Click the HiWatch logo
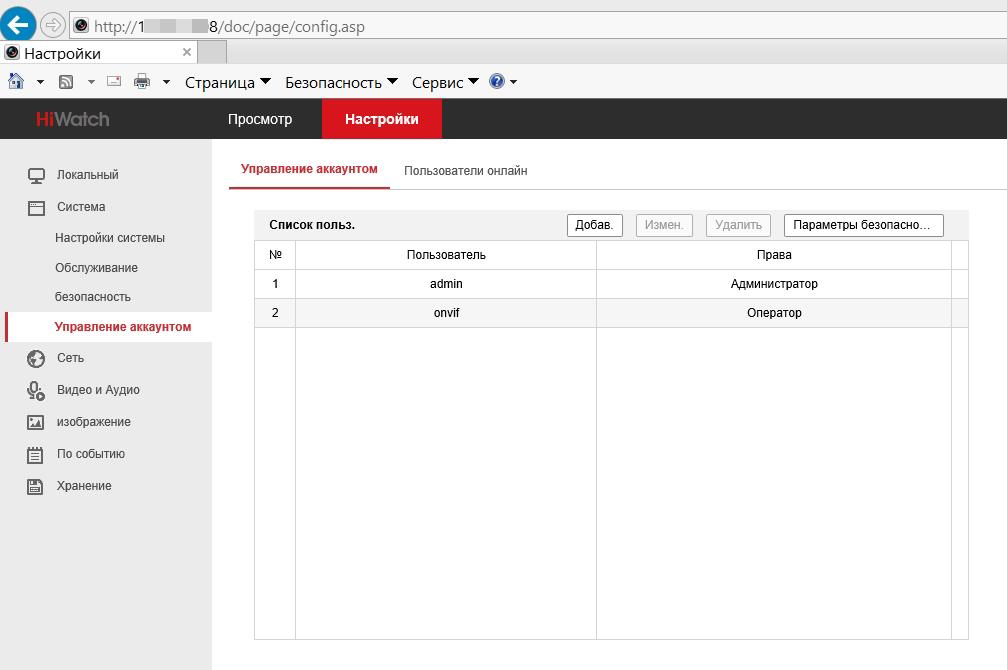The image size is (1007, 670). tap(73, 119)
